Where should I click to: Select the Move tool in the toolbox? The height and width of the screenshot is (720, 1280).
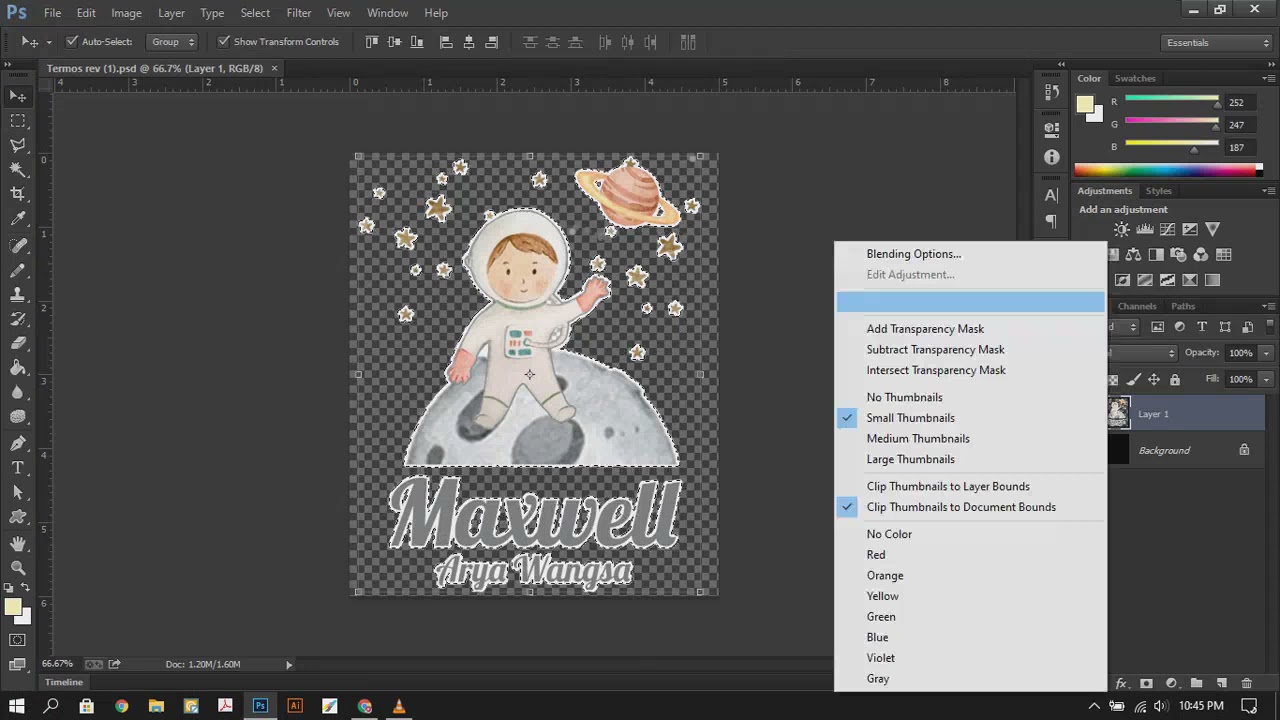click(x=18, y=96)
